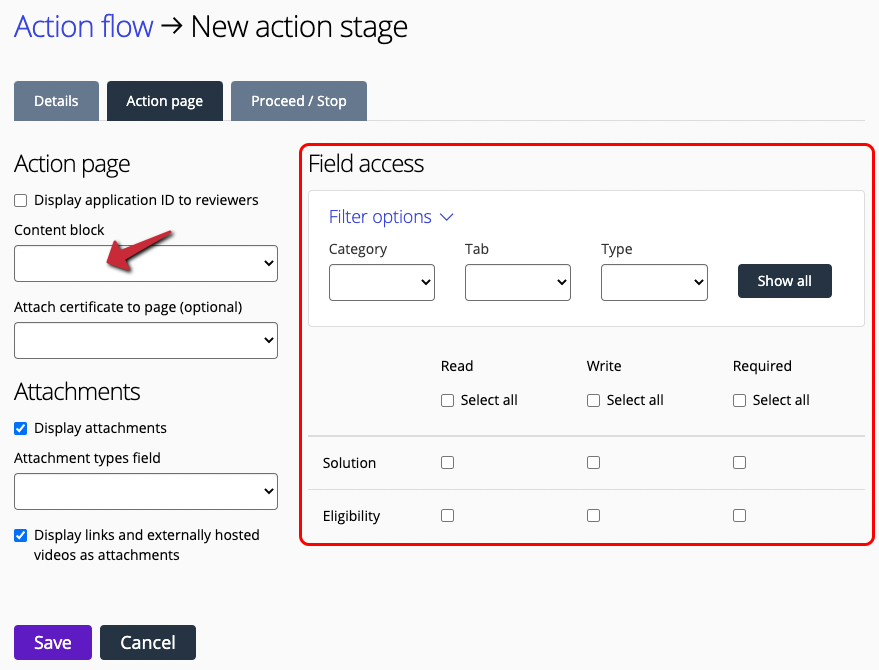Image resolution: width=879 pixels, height=670 pixels.
Task: Enable Read access for Solution
Action: click(447, 463)
